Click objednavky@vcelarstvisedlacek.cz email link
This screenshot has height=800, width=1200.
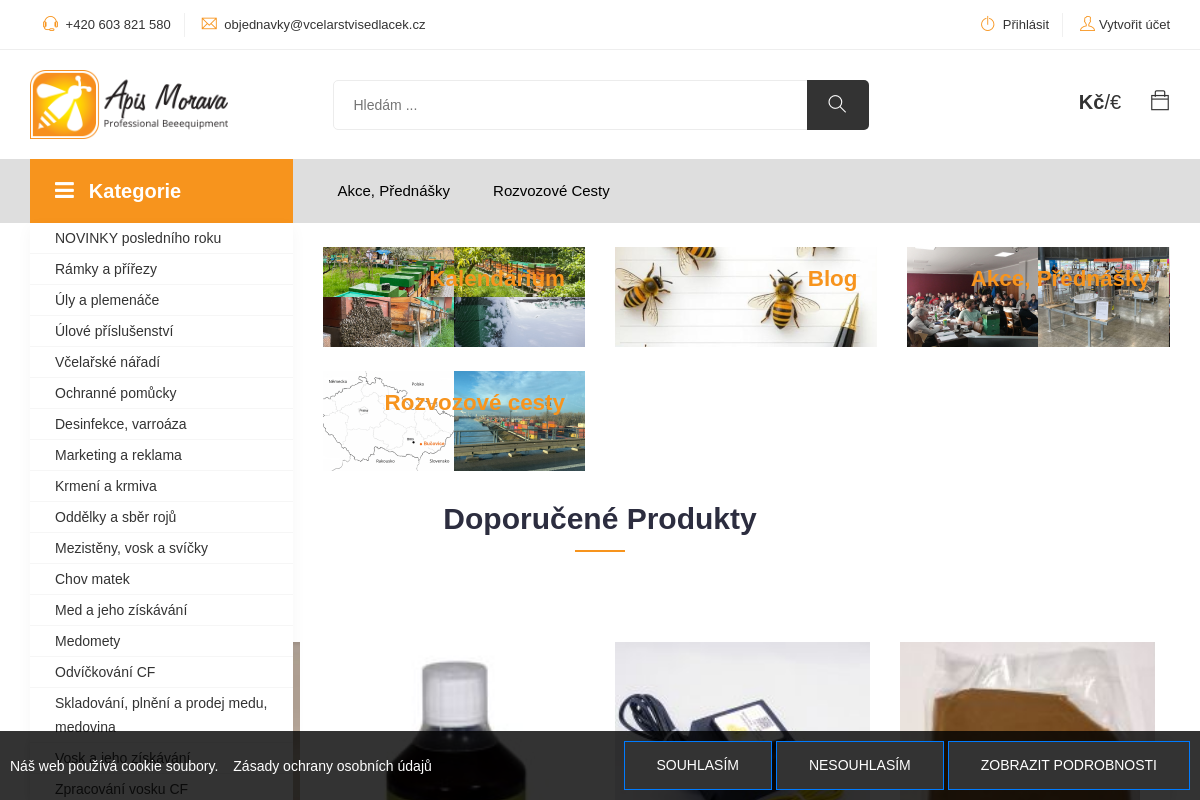[325, 25]
